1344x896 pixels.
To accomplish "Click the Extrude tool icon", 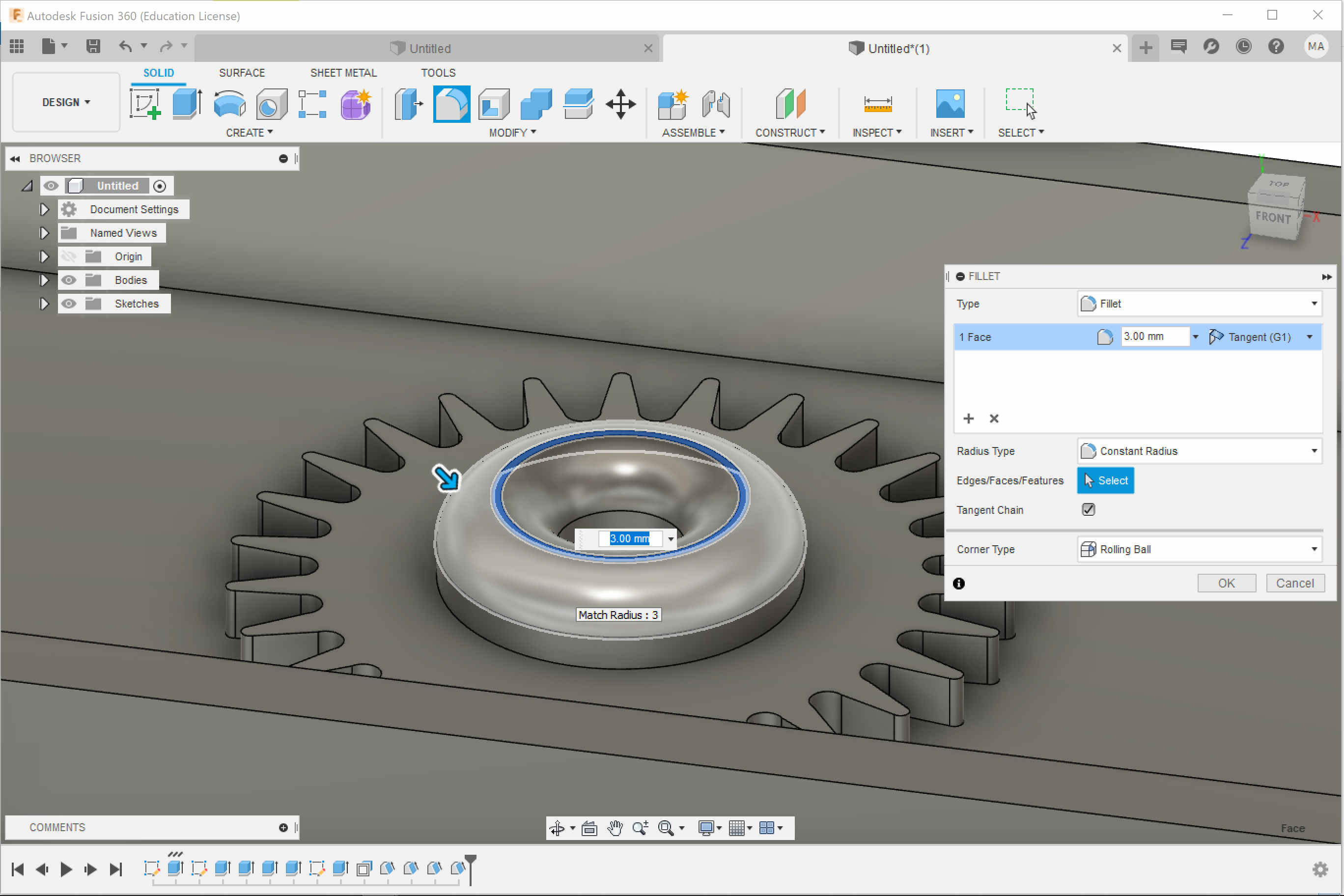I will [187, 104].
